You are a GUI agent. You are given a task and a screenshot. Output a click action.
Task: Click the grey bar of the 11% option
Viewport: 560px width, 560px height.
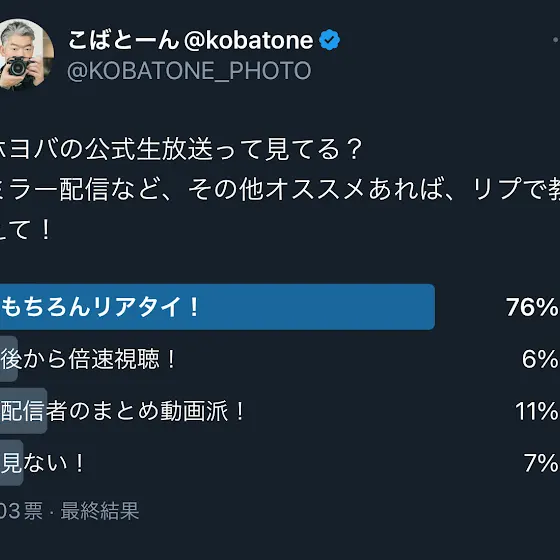point(24,411)
